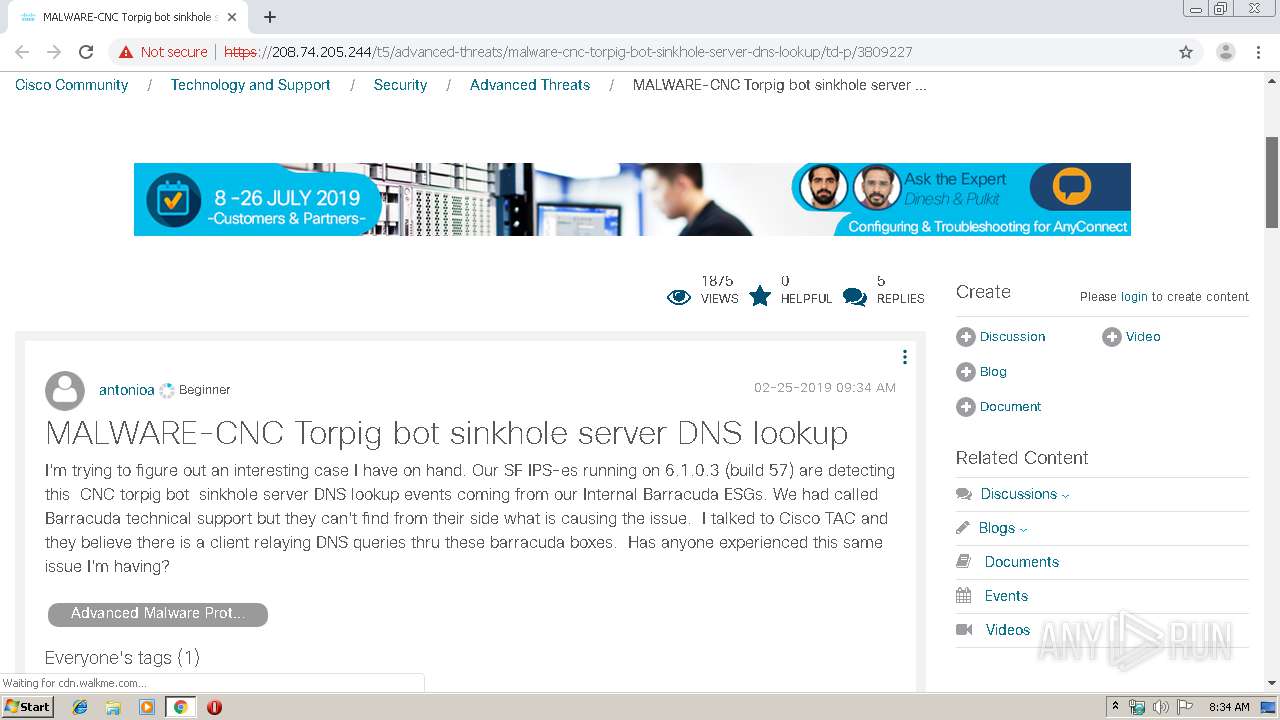This screenshot has height=720, width=1280.
Task: Click the post title heading
Action: click(447, 433)
